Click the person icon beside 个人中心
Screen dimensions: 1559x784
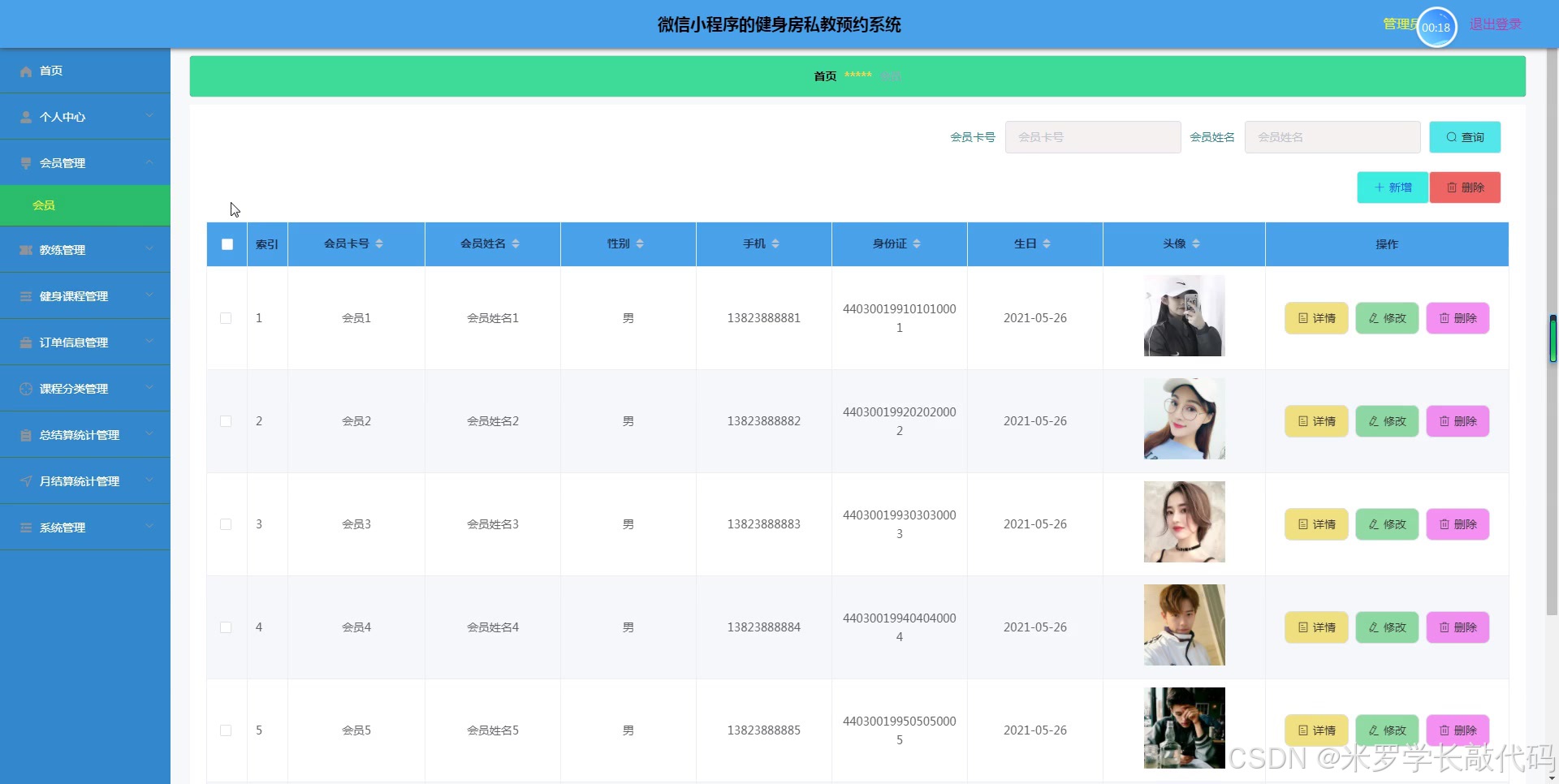coord(26,118)
